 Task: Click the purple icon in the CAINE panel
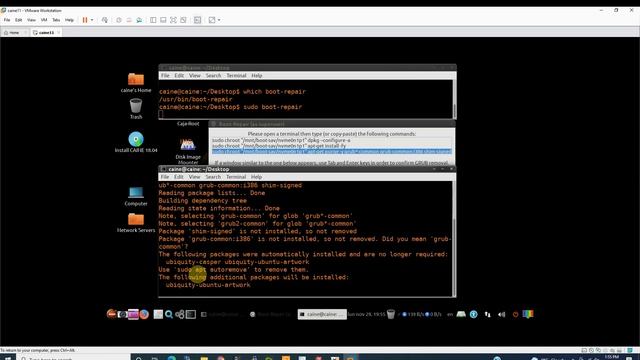click(x=133, y=314)
